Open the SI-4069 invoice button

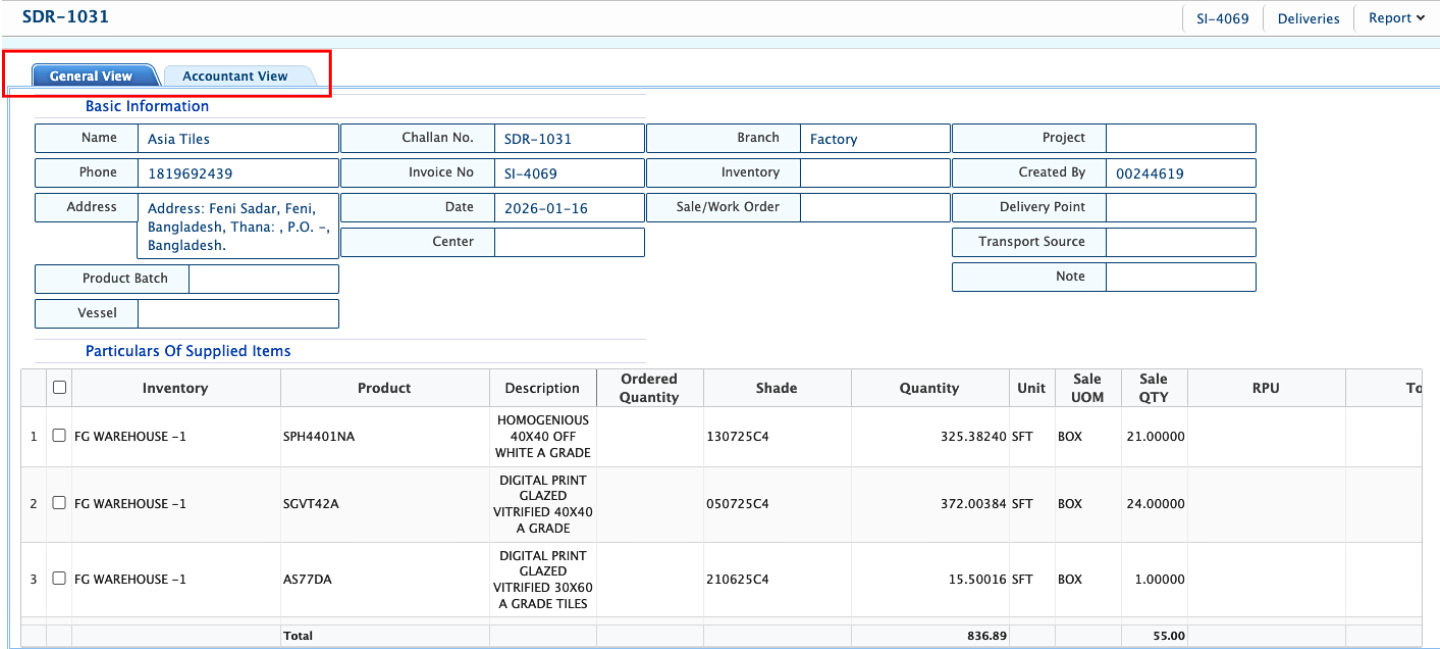pyautogui.click(x=1222, y=18)
